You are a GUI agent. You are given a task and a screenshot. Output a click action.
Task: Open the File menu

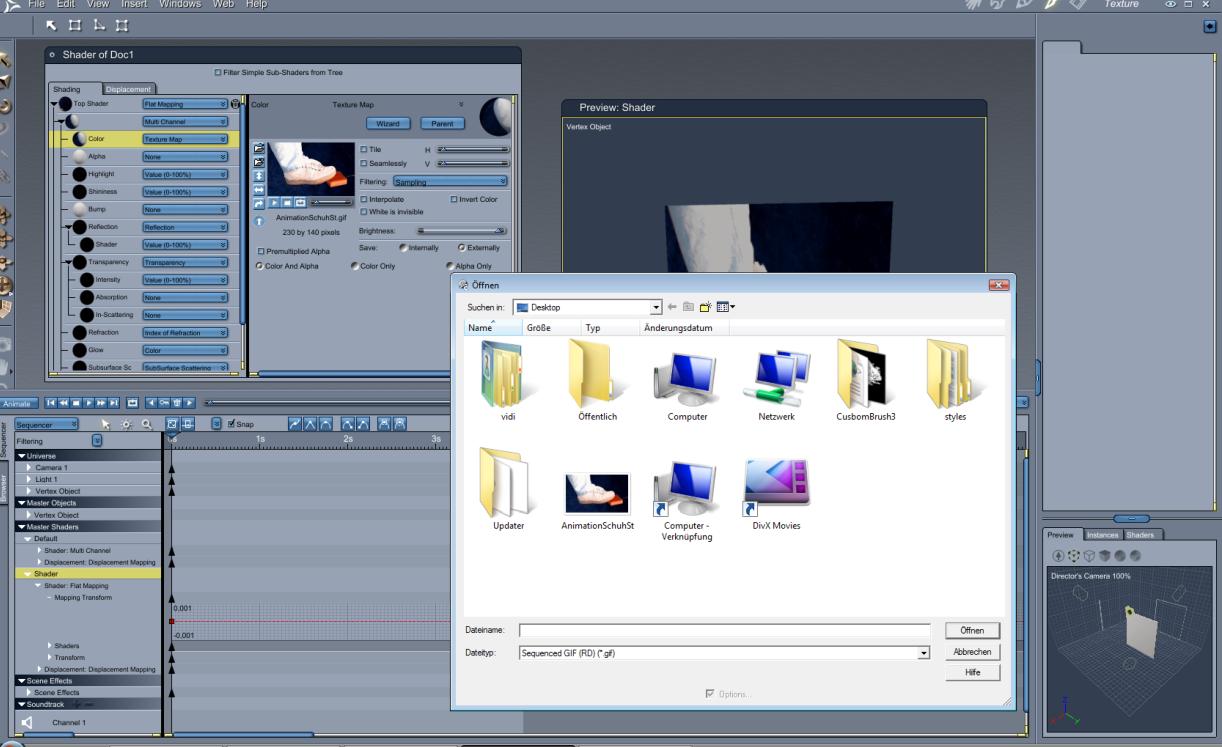pos(37,5)
